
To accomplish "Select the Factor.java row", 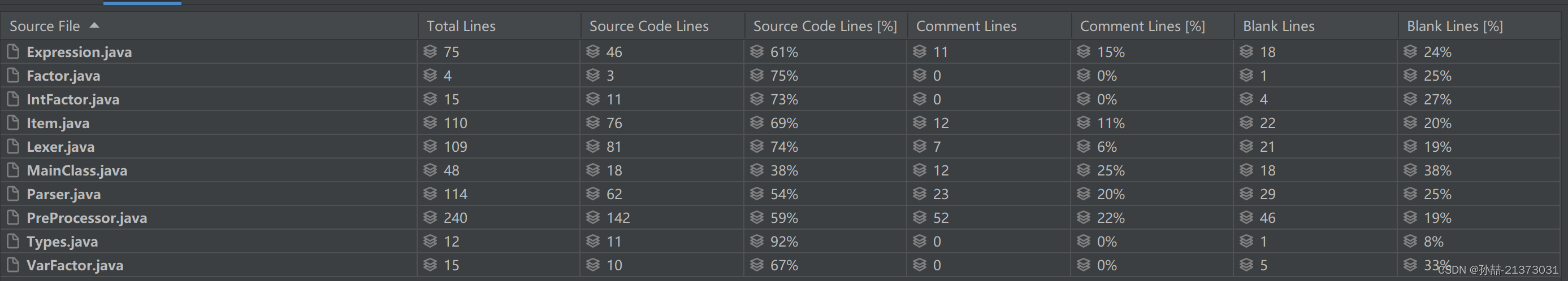I will click(784, 76).
